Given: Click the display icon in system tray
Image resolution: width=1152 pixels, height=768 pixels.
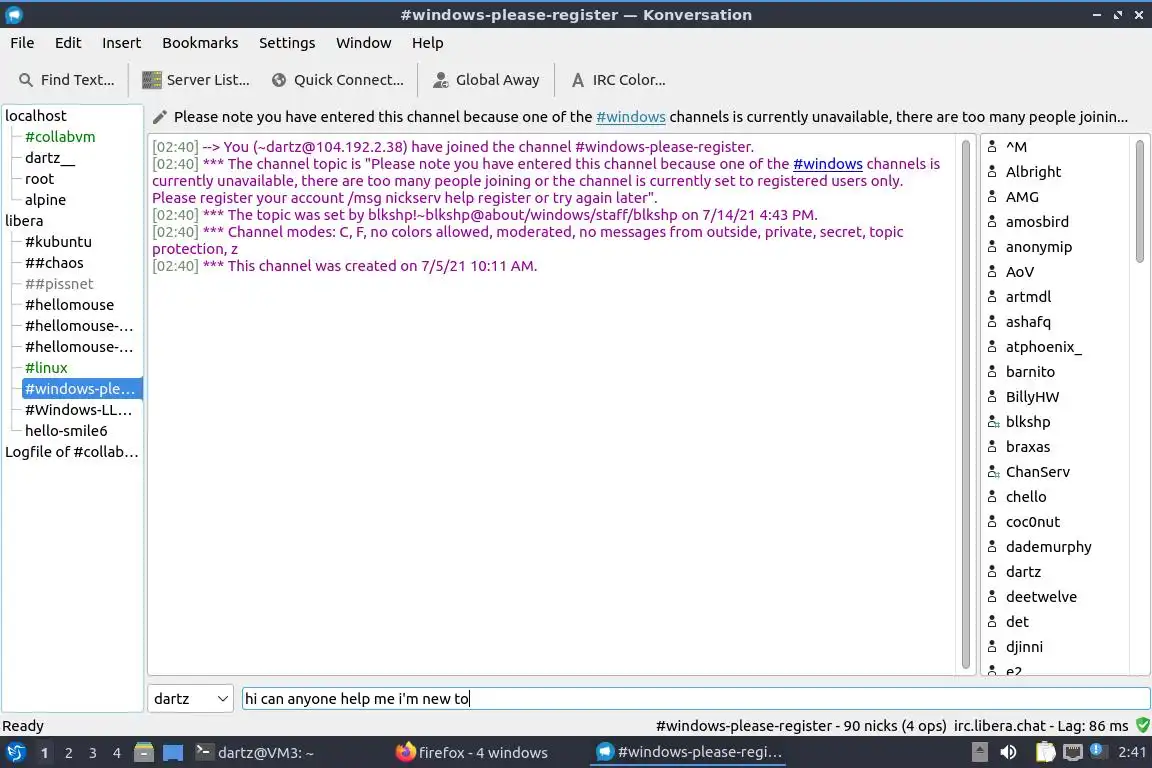Looking at the screenshot, I should [1073, 753].
